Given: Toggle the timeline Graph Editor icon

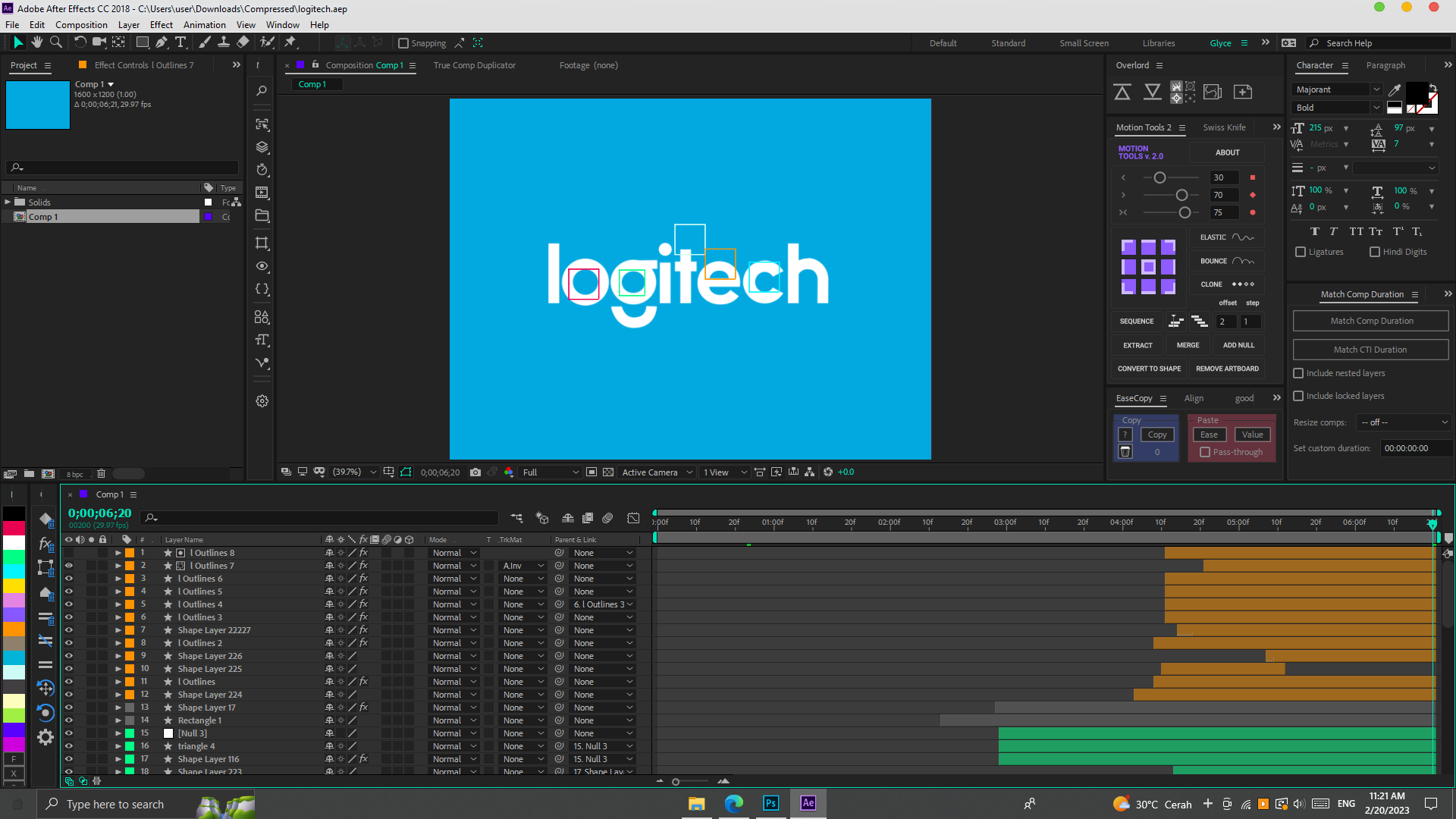Looking at the screenshot, I should click(x=633, y=518).
